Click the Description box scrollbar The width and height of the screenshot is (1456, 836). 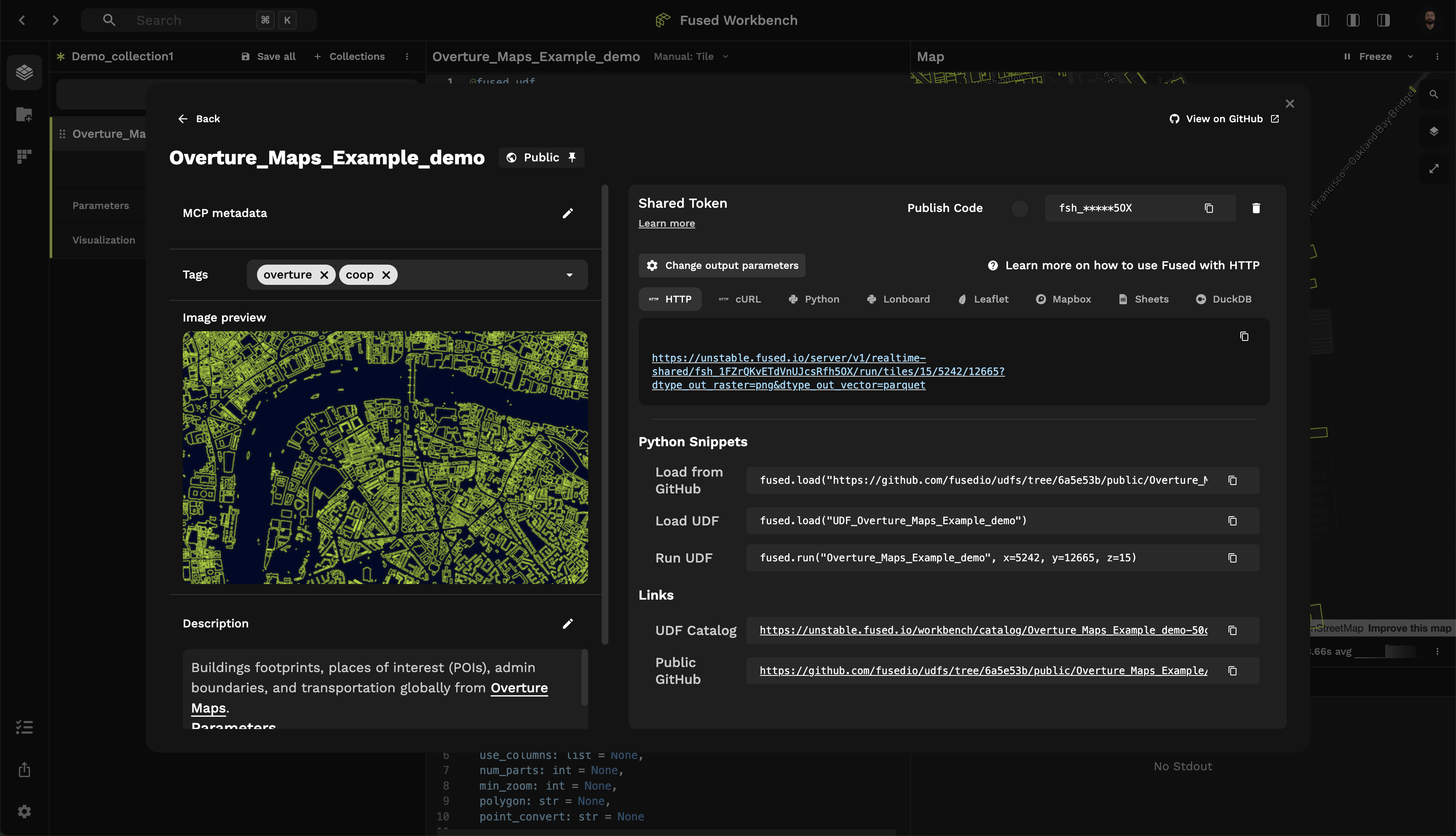pyautogui.click(x=584, y=678)
